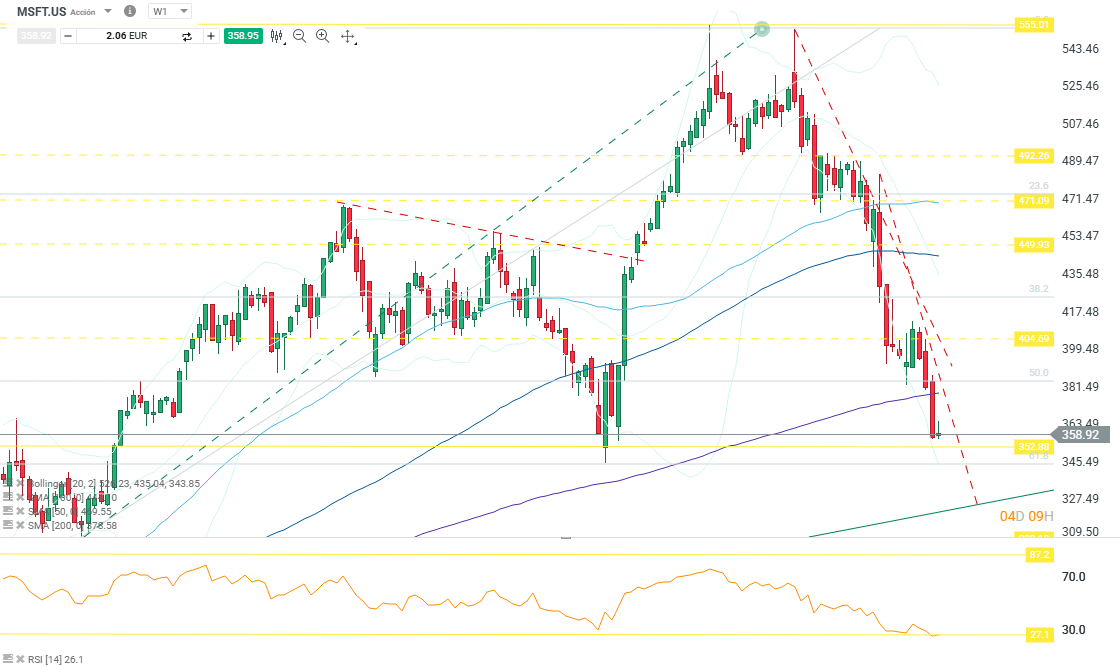This screenshot has height=667, width=1120.
Task: Expand the MSFT.US symbol dropdown arrow
Action: coord(108,11)
